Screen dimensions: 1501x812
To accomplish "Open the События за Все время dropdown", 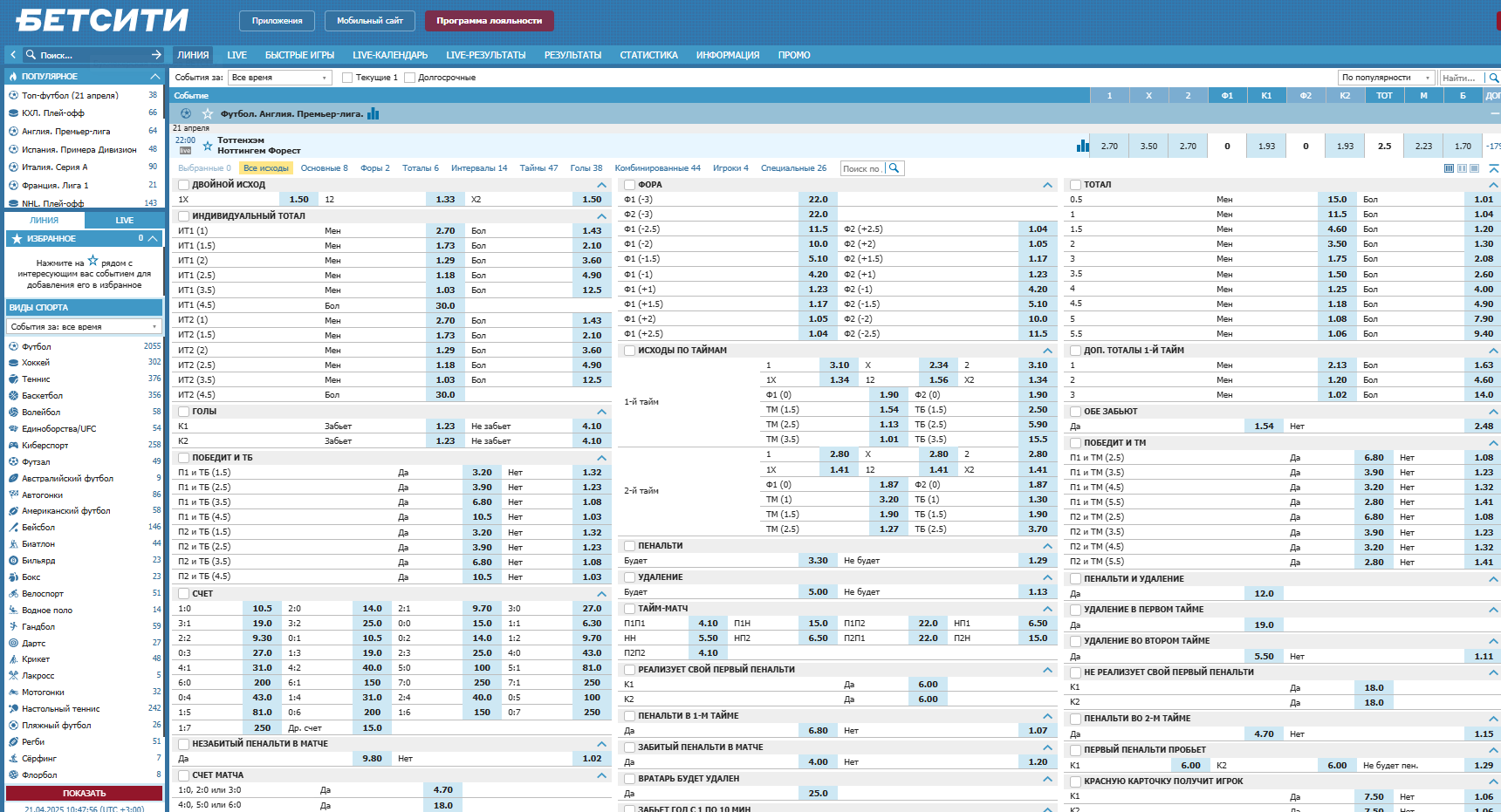I will click(x=279, y=78).
